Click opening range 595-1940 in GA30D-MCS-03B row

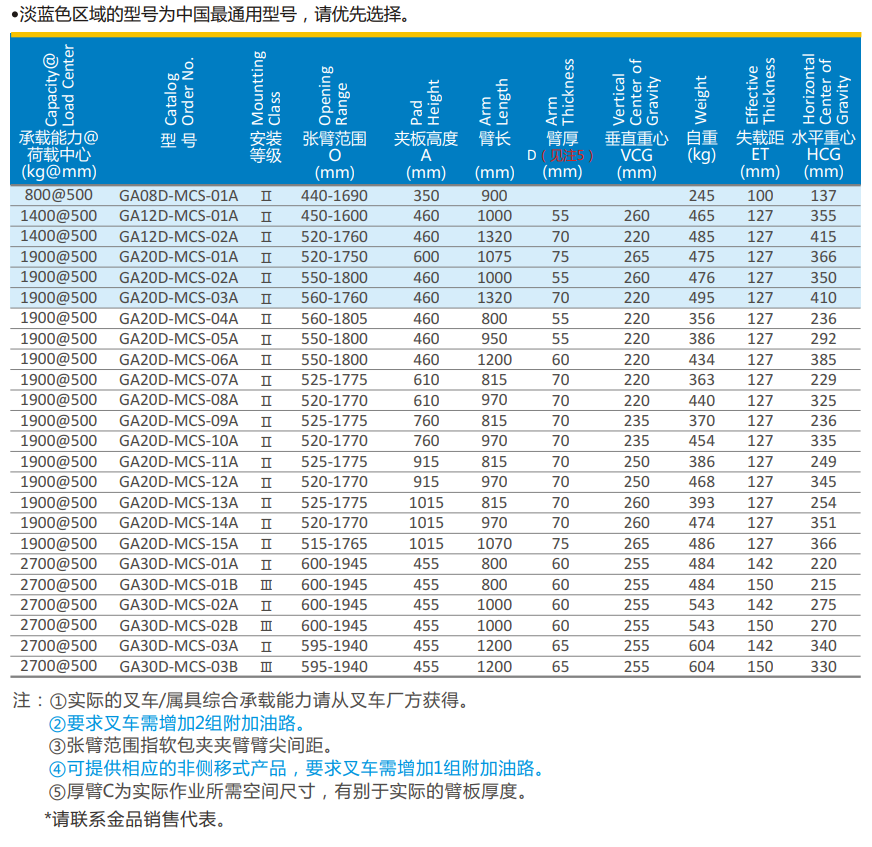point(334,666)
